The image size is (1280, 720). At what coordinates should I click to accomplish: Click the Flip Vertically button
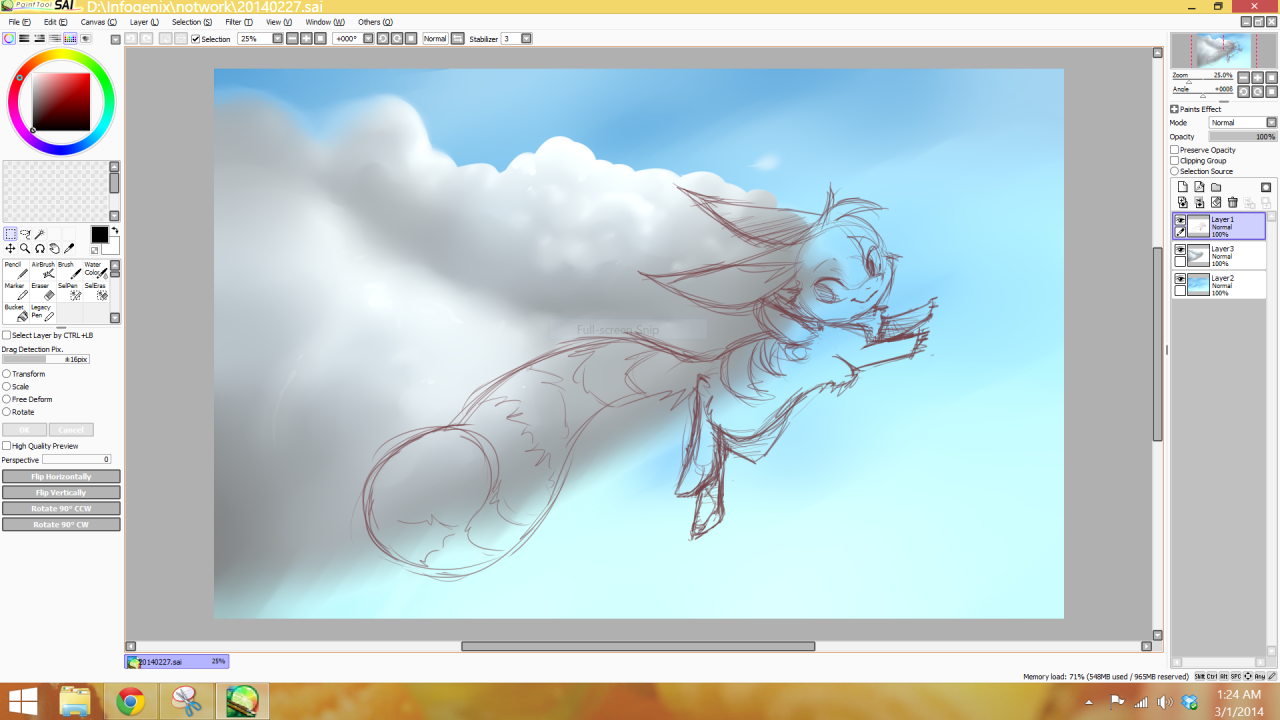[x=61, y=493]
